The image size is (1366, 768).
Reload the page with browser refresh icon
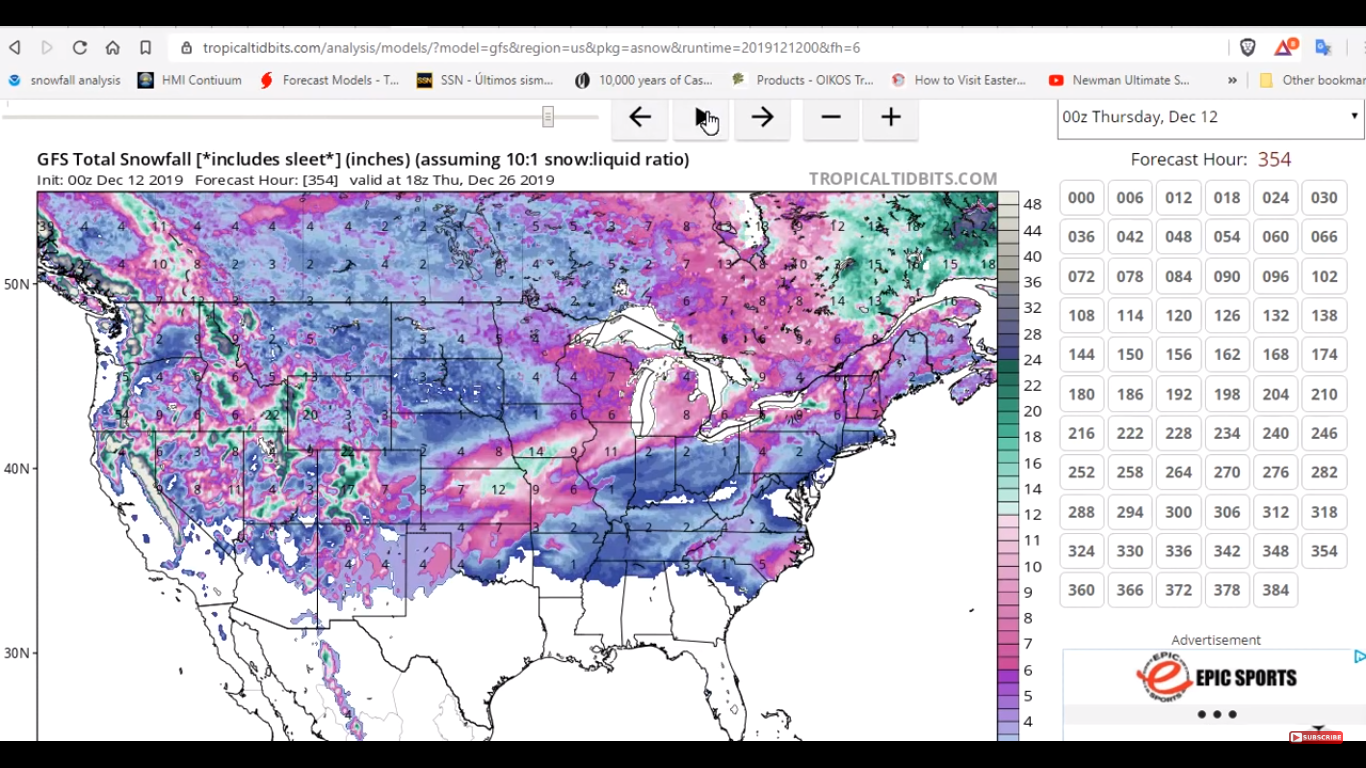click(80, 48)
